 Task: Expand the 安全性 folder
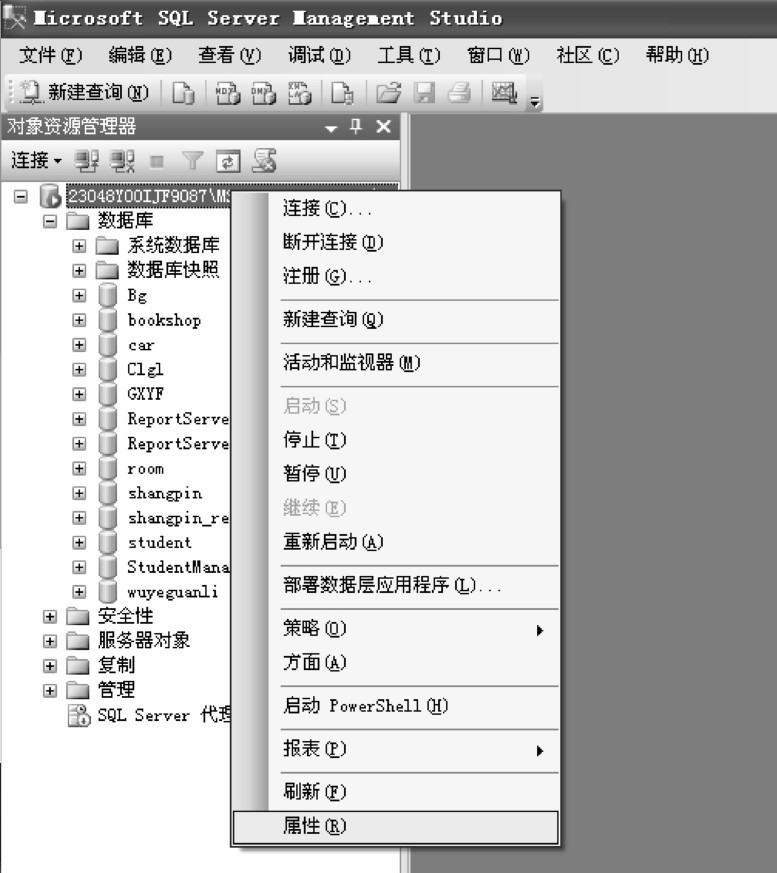50,617
